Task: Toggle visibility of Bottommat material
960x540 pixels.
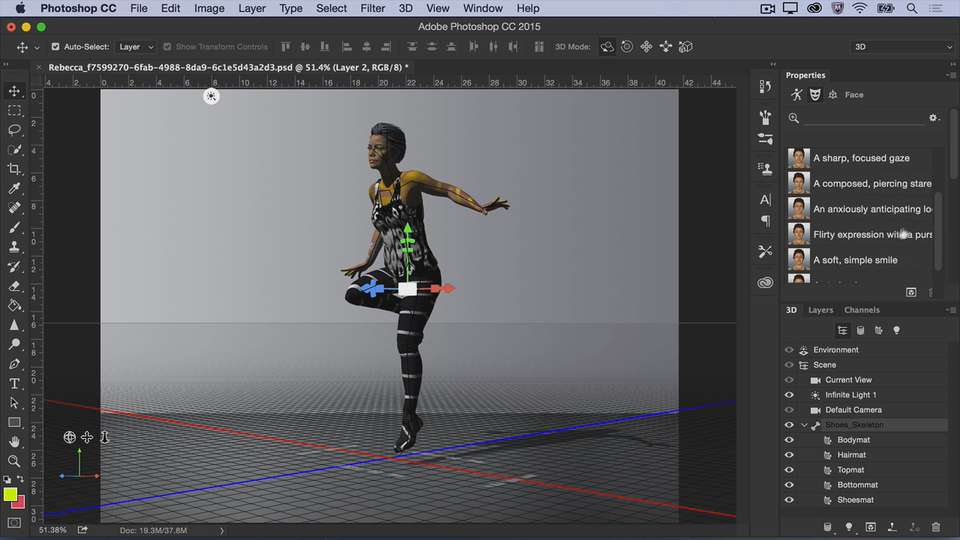Action: click(789, 485)
